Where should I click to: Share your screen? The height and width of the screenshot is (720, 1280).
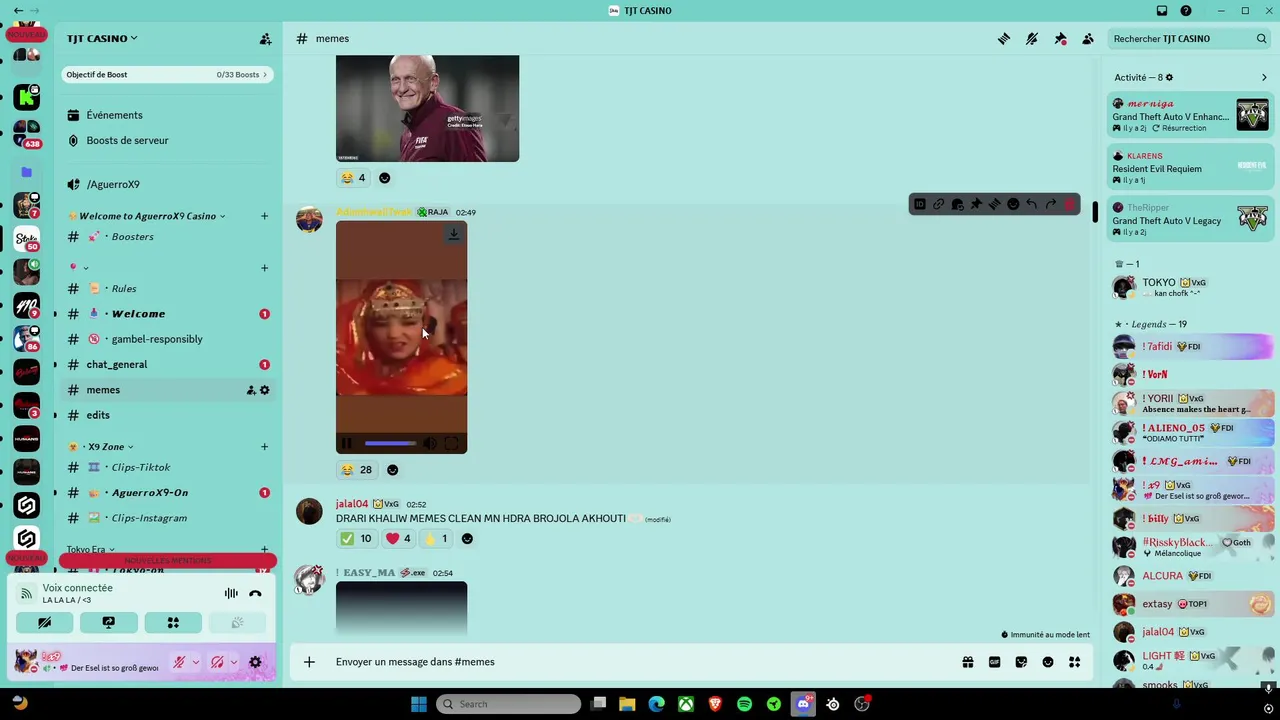108,623
